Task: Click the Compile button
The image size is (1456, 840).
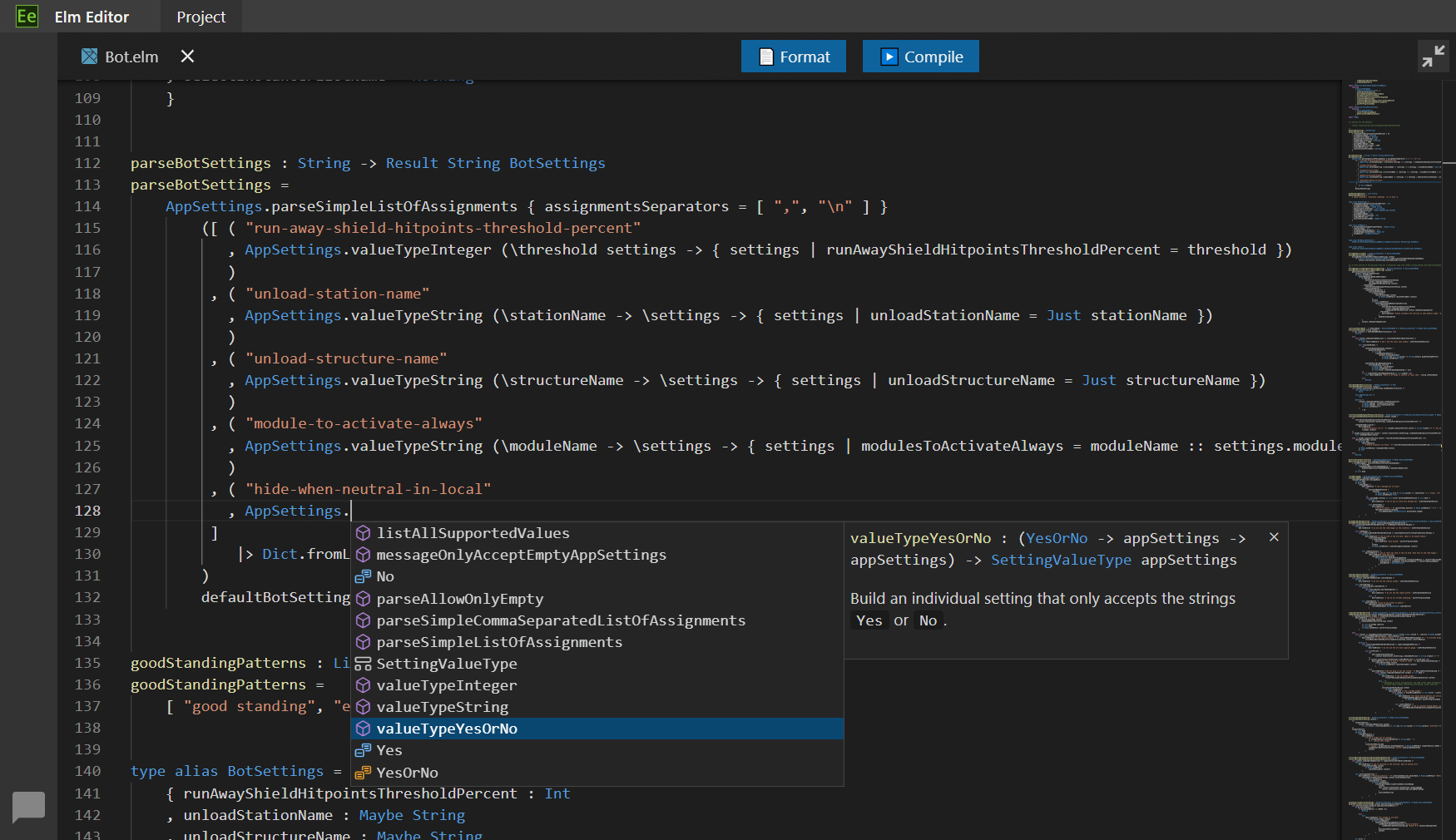Action: pyautogui.click(x=921, y=56)
